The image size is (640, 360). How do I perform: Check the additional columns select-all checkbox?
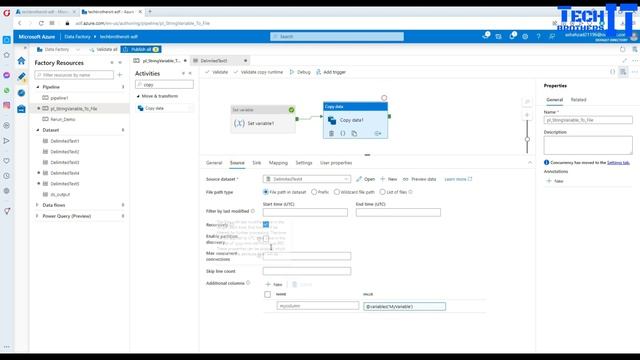coord(267,294)
